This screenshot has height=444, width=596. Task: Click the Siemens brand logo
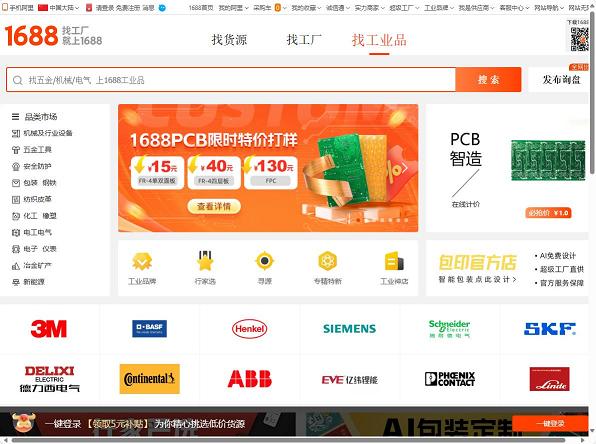349,329
